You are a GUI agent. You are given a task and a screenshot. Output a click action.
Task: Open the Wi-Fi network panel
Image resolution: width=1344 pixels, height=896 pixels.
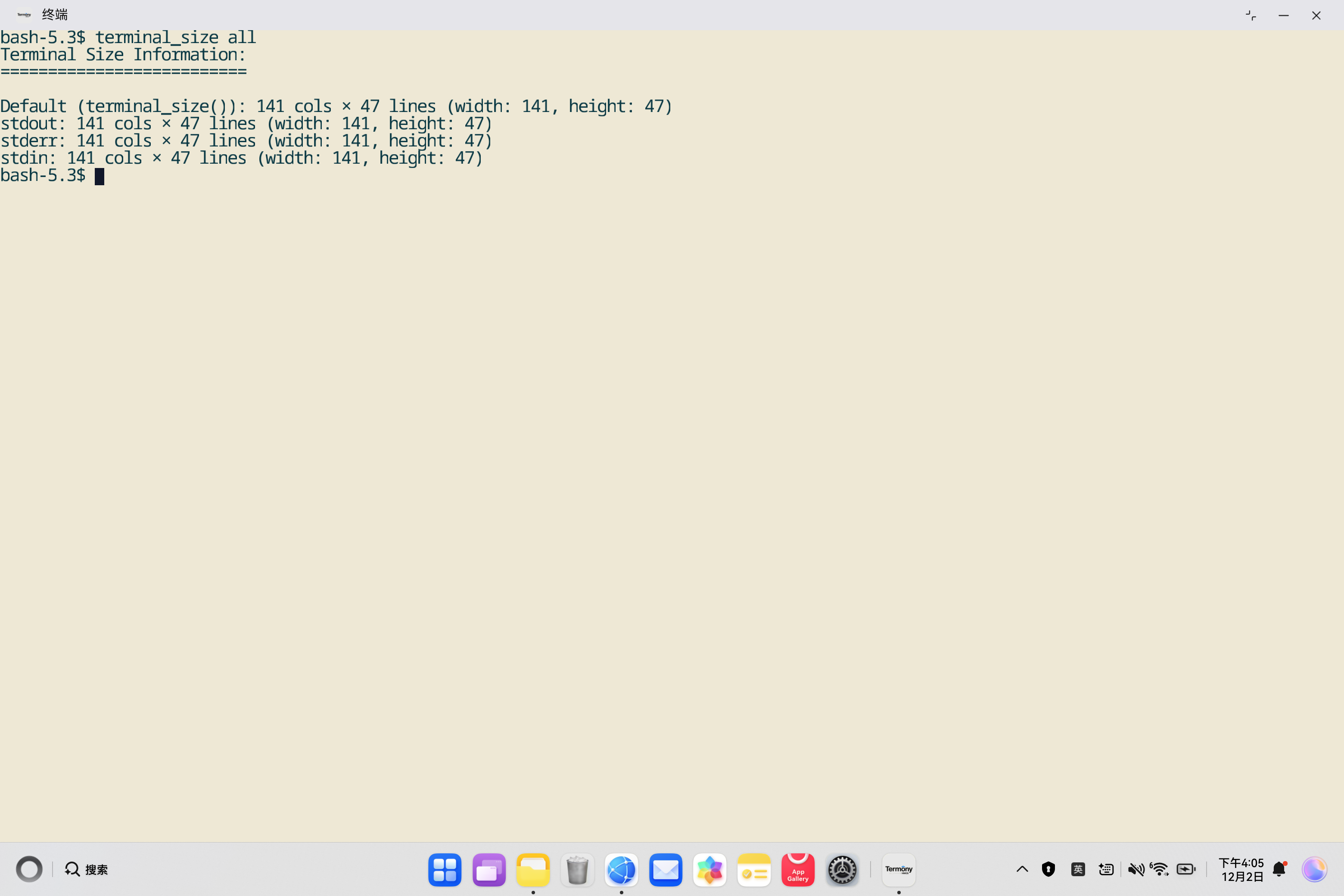[1160, 869]
